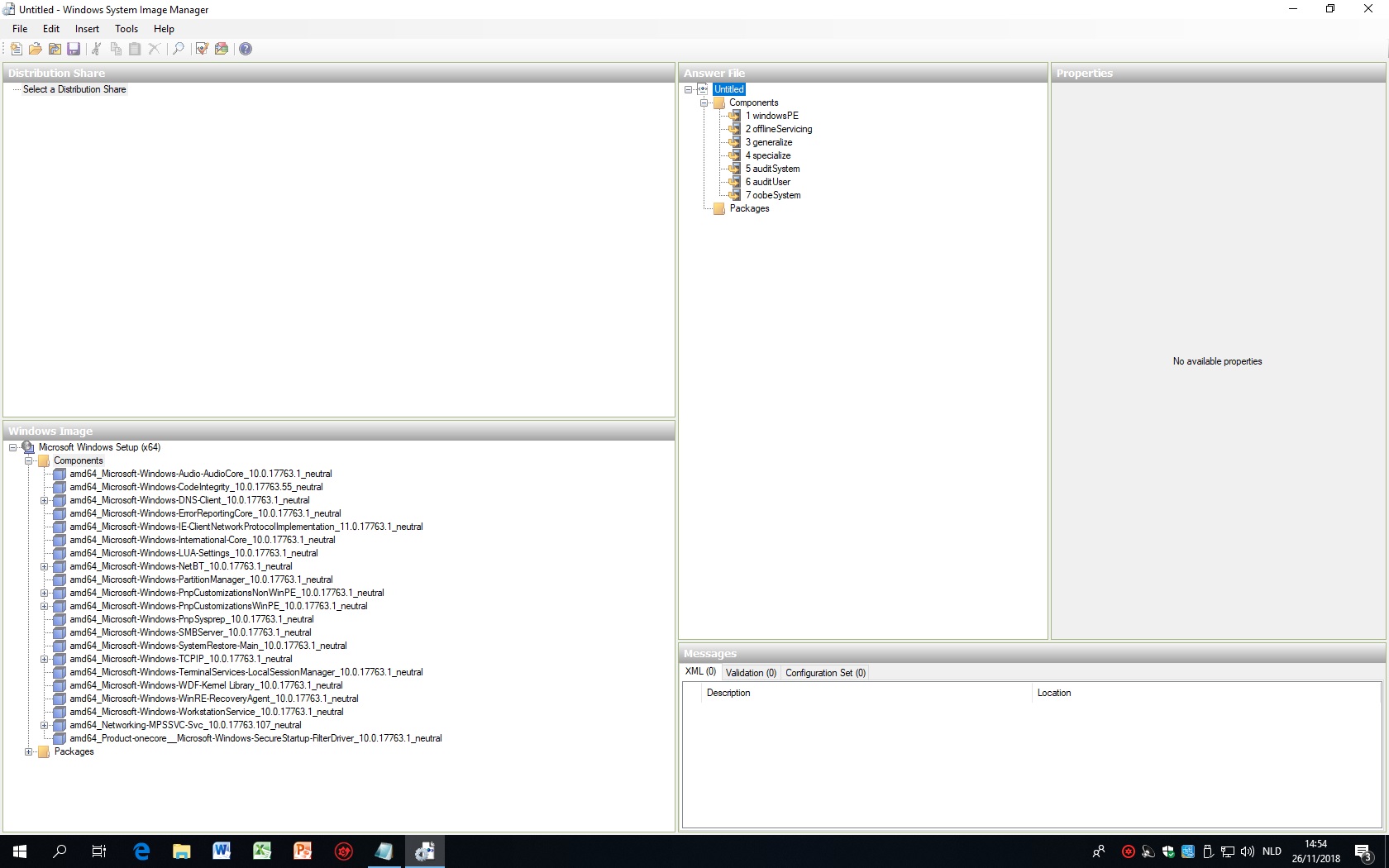Open Word from the taskbar

pos(222,851)
